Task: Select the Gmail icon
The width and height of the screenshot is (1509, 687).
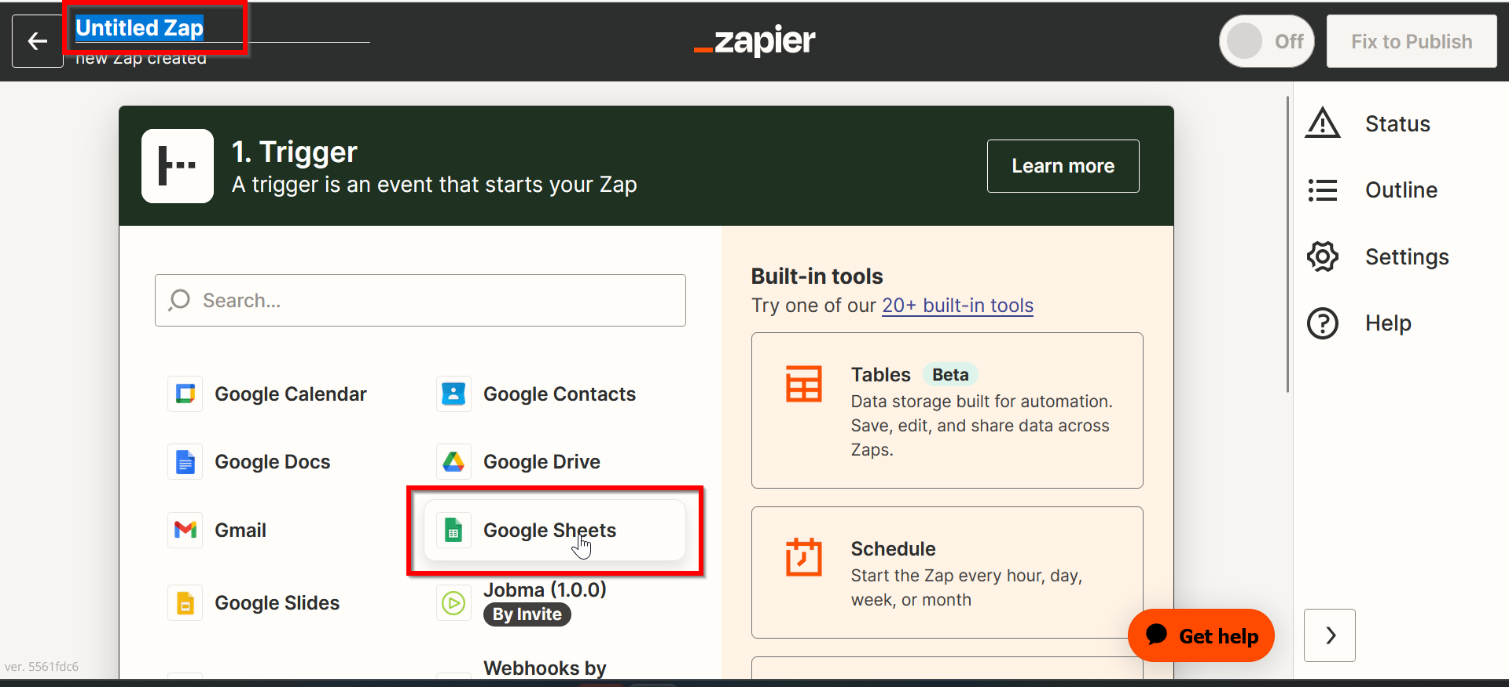Action: pos(185,530)
